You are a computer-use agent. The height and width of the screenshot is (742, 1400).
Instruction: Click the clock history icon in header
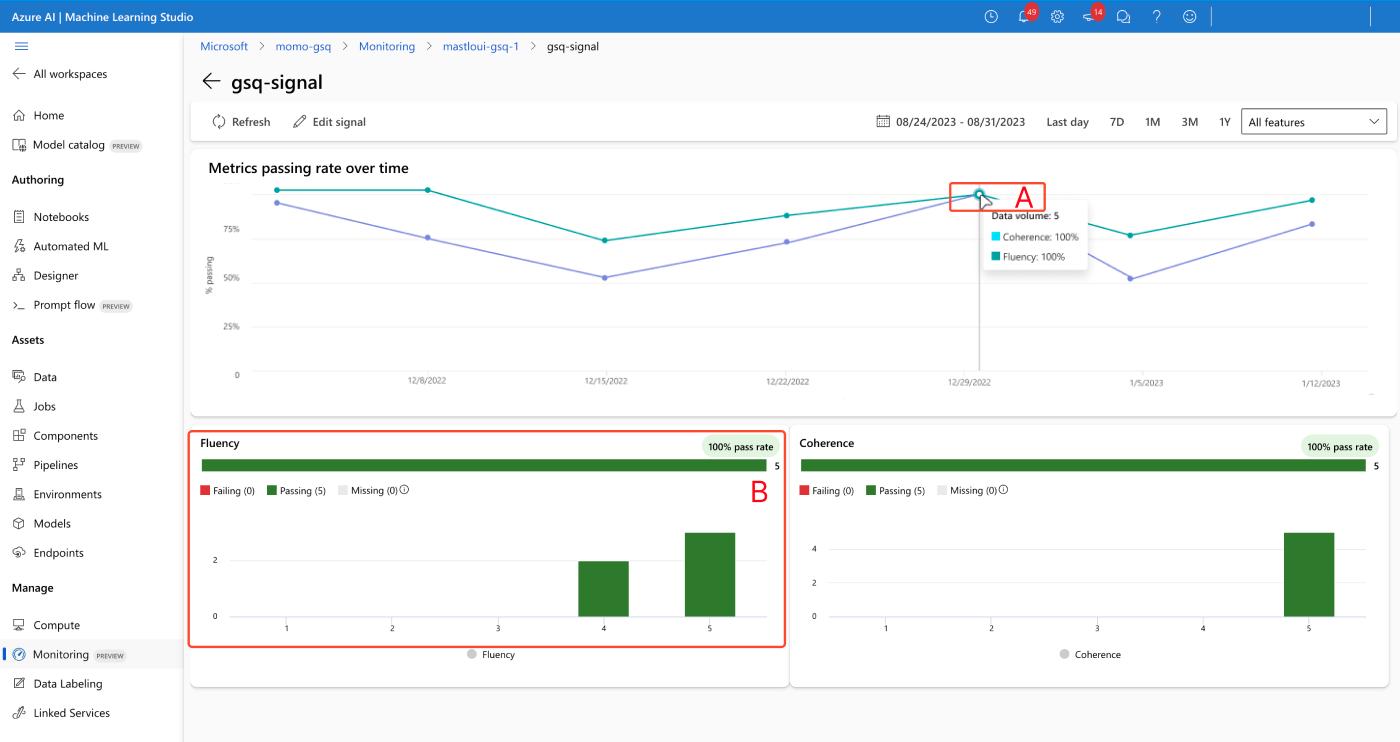(x=991, y=17)
